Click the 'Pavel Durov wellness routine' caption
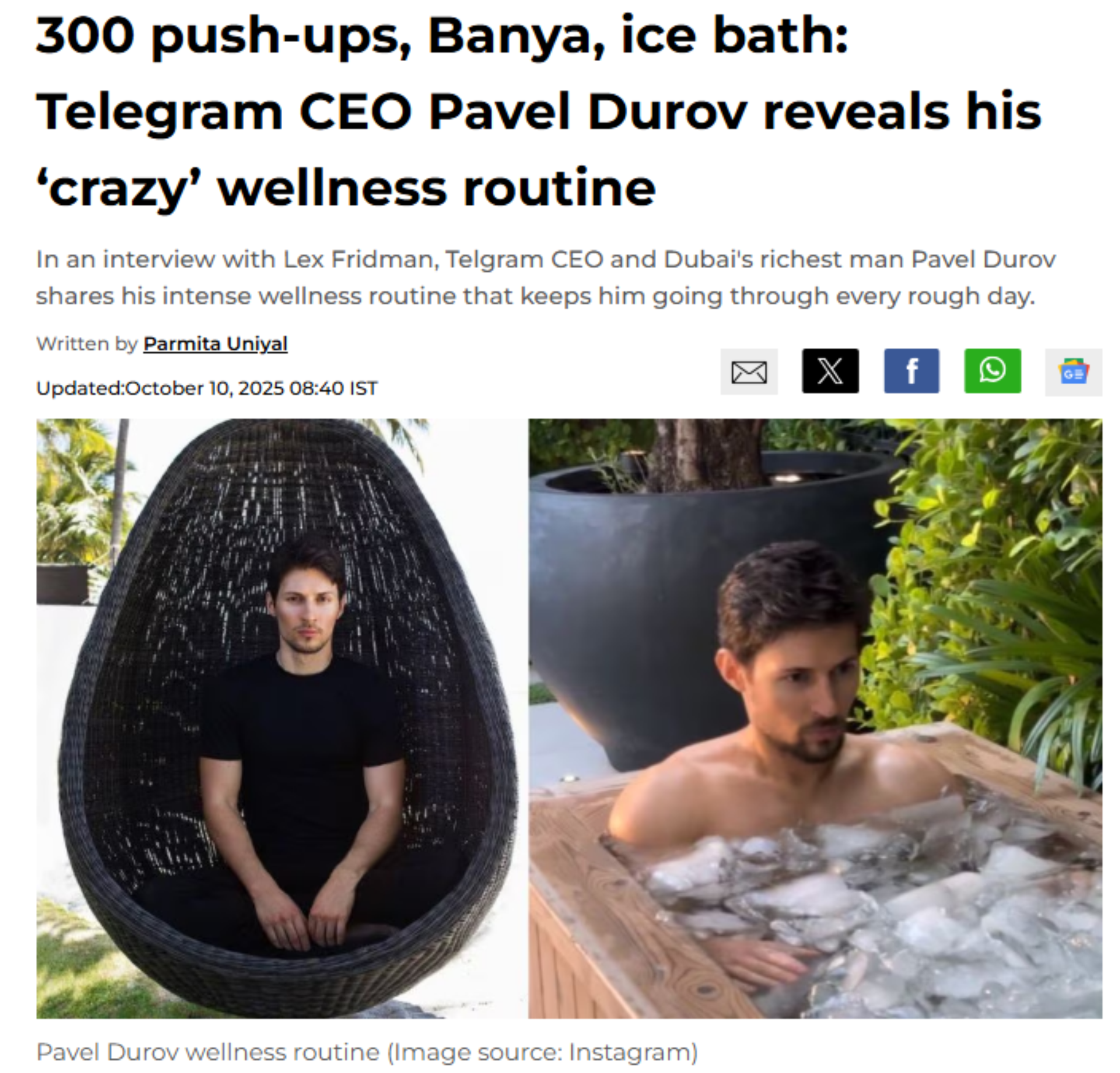Viewport: 1120px width, 1073px height. coord(209,1051)
